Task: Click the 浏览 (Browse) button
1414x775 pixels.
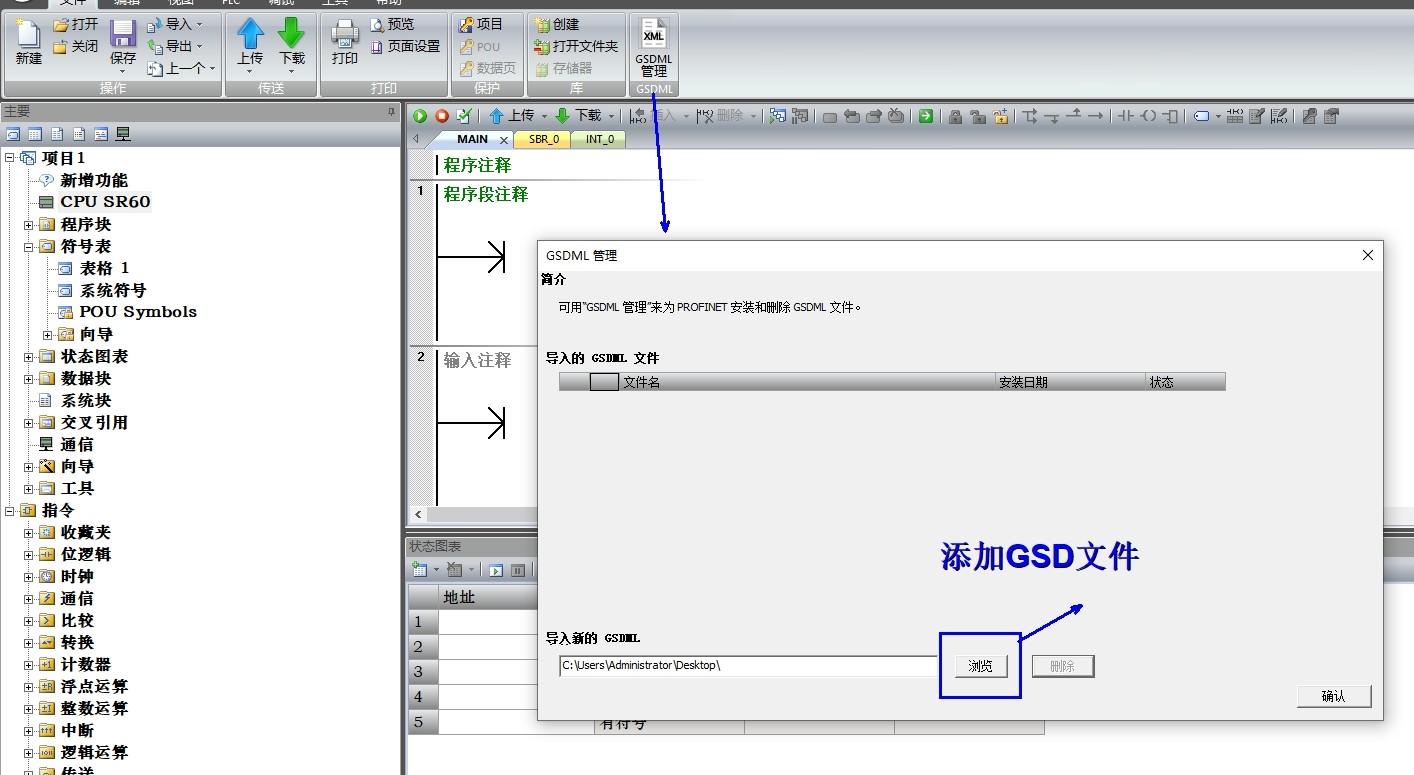Action: pyautogui.click(x=980, y=666)
